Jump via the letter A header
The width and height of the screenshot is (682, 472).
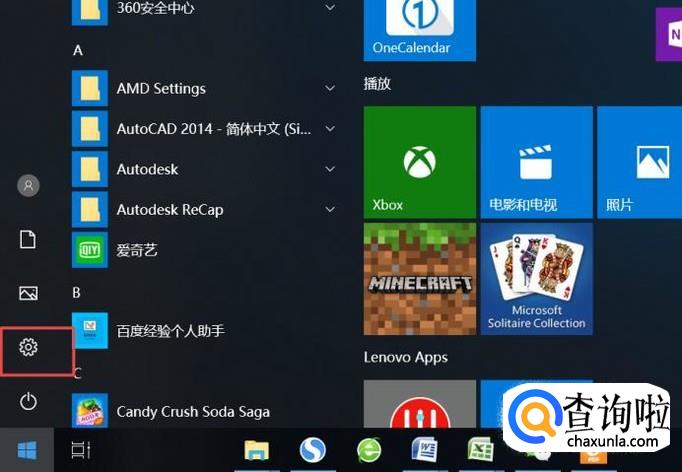78,50
